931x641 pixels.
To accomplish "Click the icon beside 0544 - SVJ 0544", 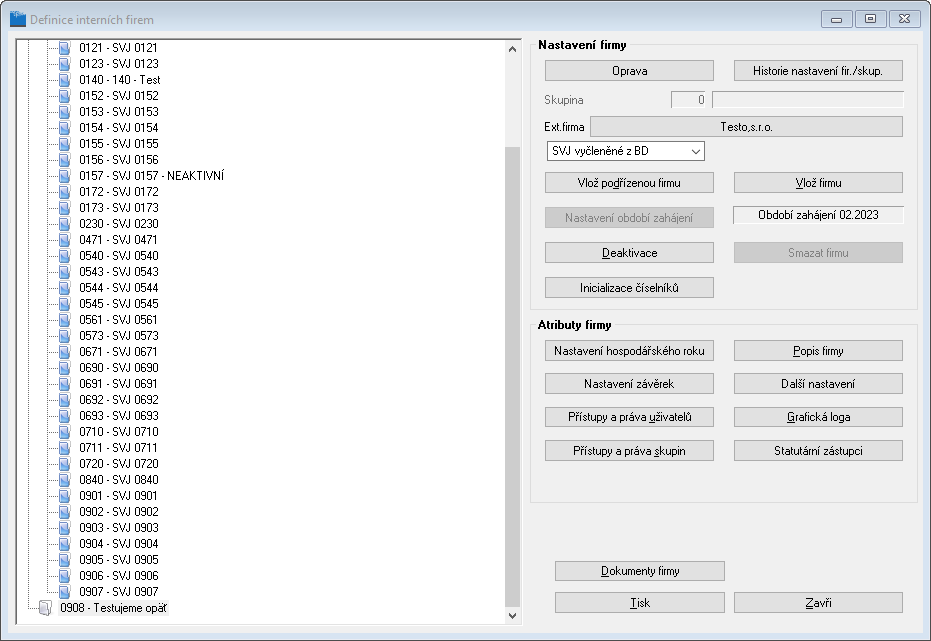I will point(64,288).
